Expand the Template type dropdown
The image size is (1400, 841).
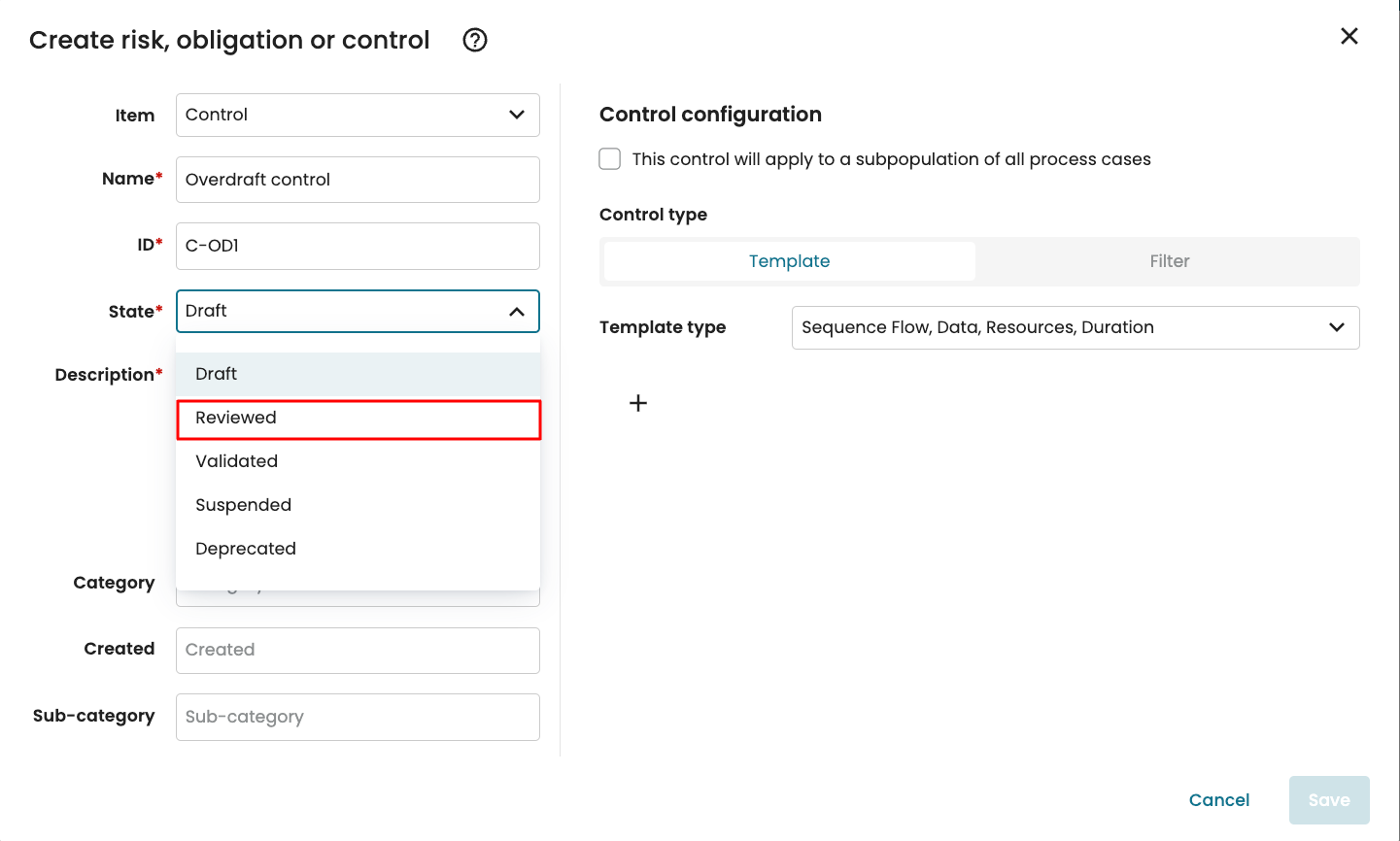[1075, 328]
